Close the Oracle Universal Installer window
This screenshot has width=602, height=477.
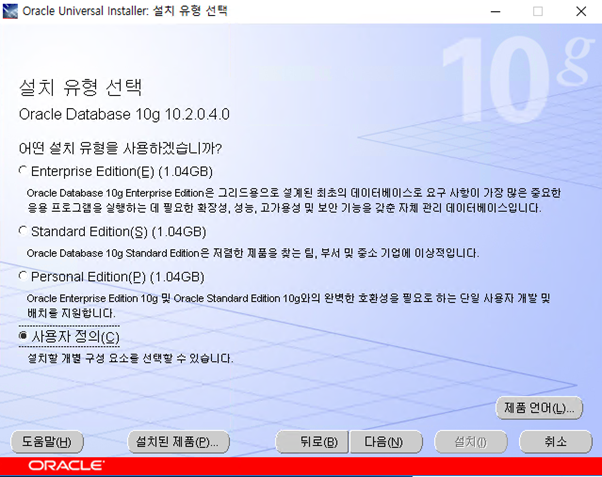click(581, 12)
